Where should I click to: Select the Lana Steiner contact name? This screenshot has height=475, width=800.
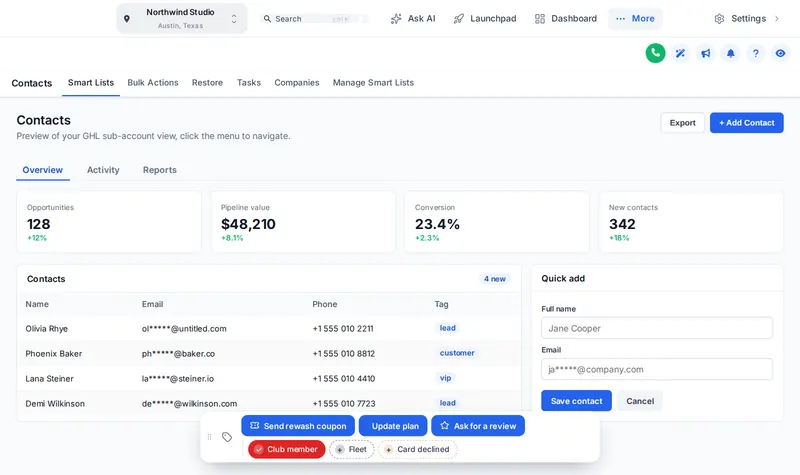(x=49, y=379)
